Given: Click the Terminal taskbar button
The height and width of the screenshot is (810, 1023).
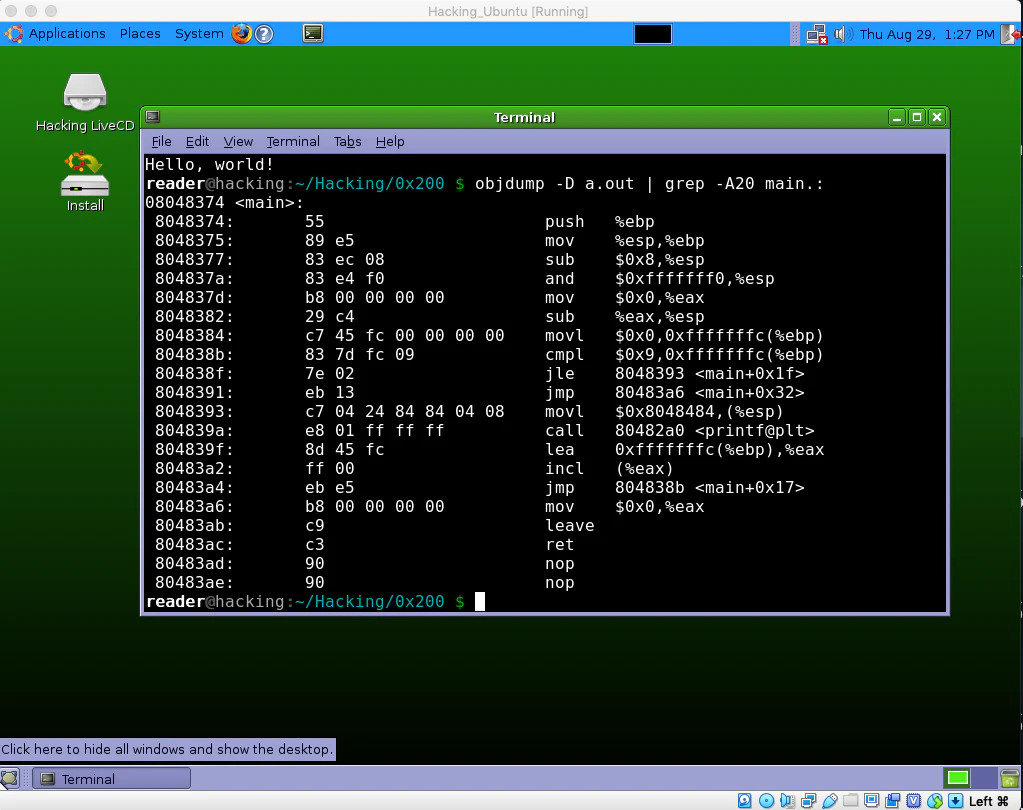Looking at the screenshot, I should coord(112,779).
